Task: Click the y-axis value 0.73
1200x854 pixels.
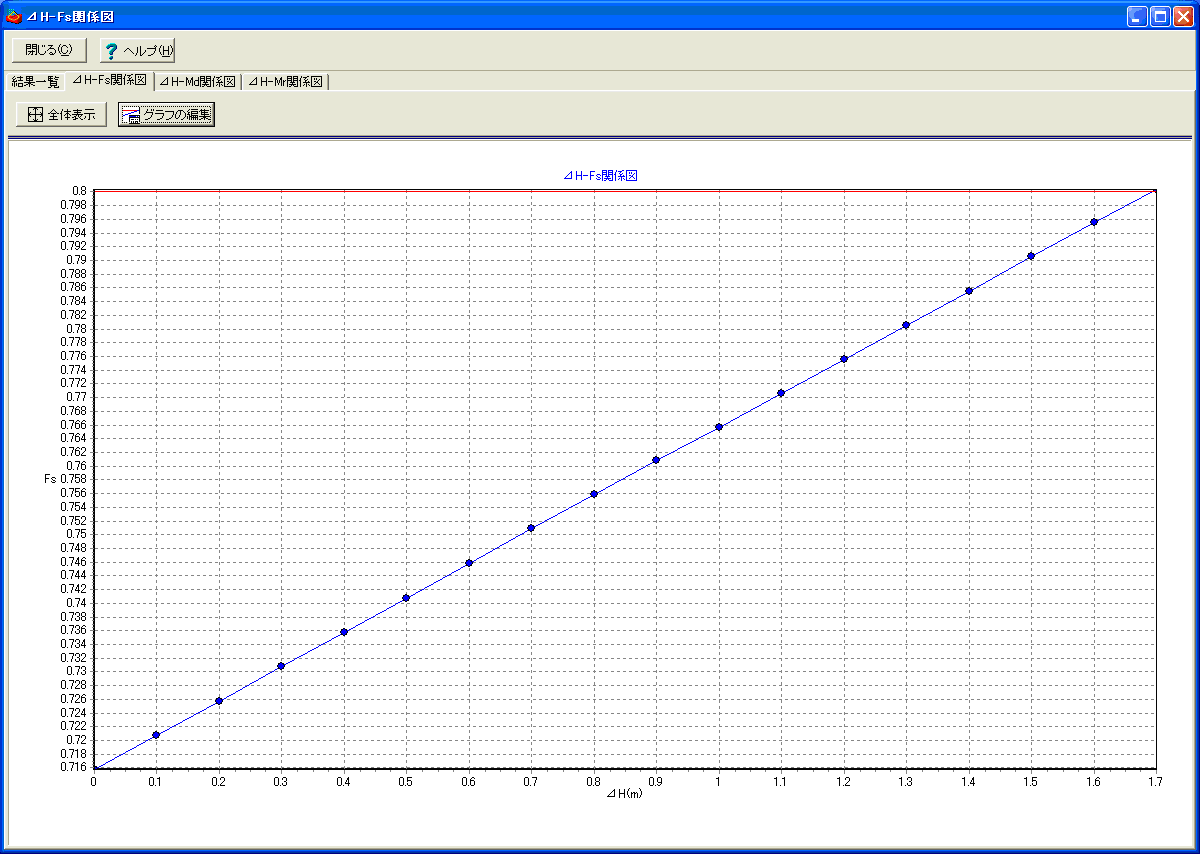Action: tap(77, 671)
